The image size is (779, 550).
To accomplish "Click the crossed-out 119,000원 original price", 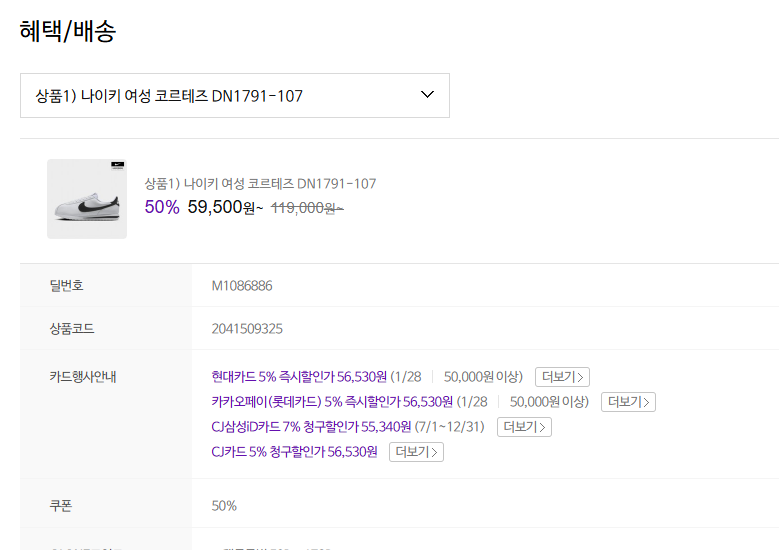I will point(307,208).
